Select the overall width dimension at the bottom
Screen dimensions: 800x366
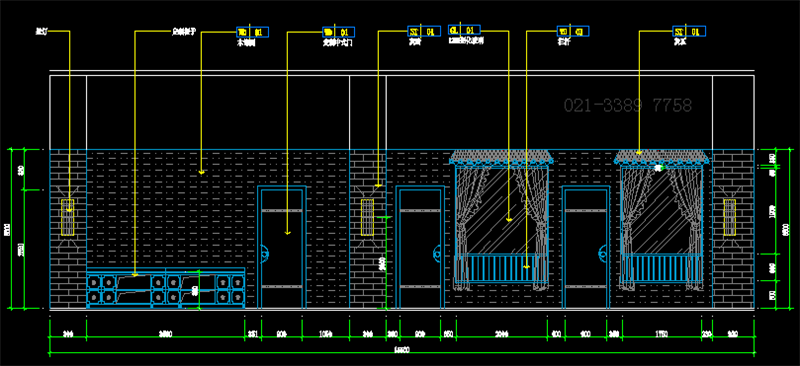point(402,351)
